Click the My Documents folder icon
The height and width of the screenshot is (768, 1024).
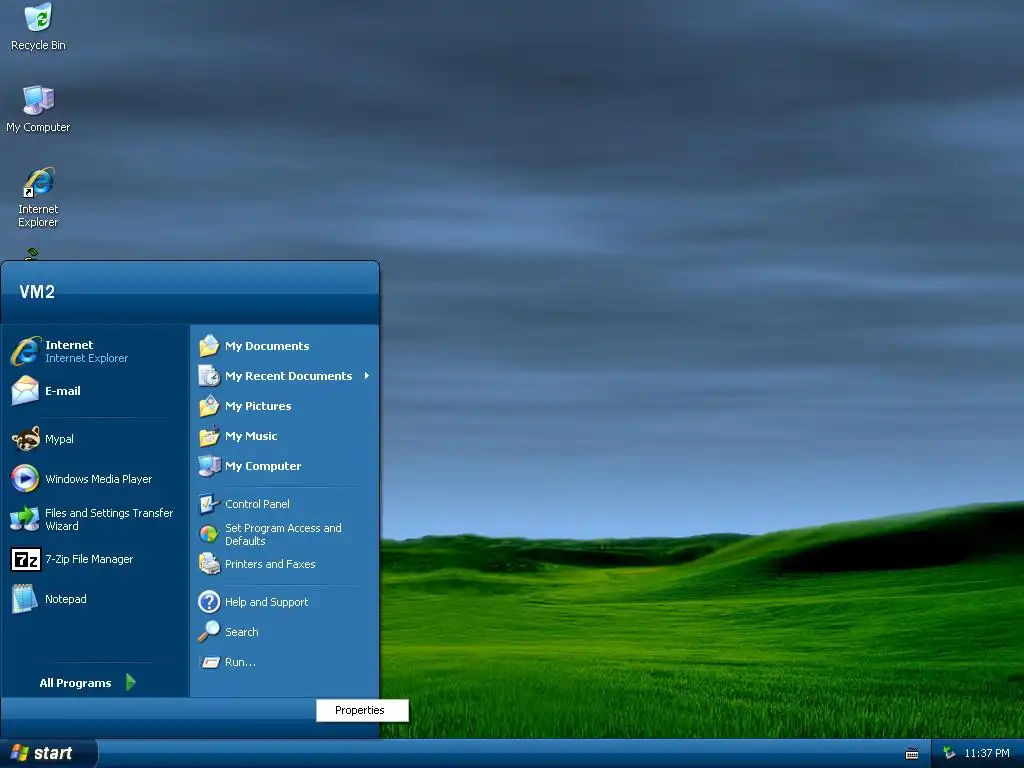coord(209,345)
